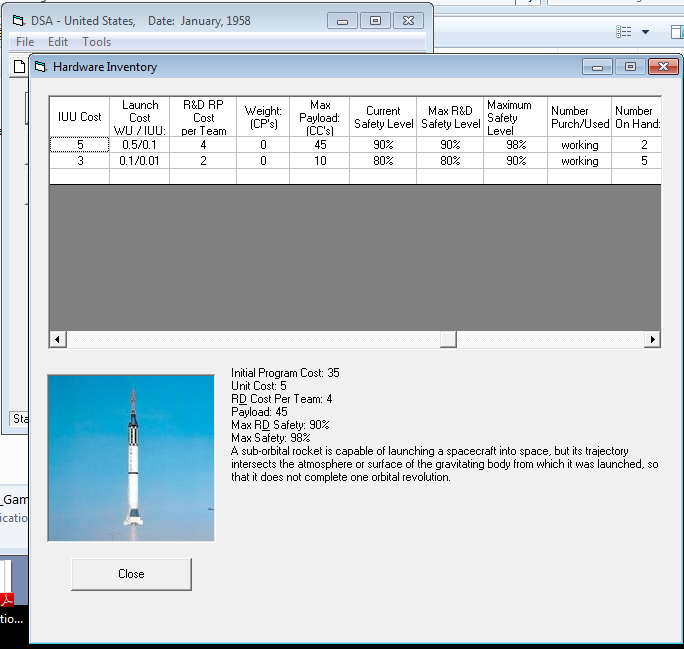Click the list view icon in background window
Screen dimensions: 684x649
624,32
